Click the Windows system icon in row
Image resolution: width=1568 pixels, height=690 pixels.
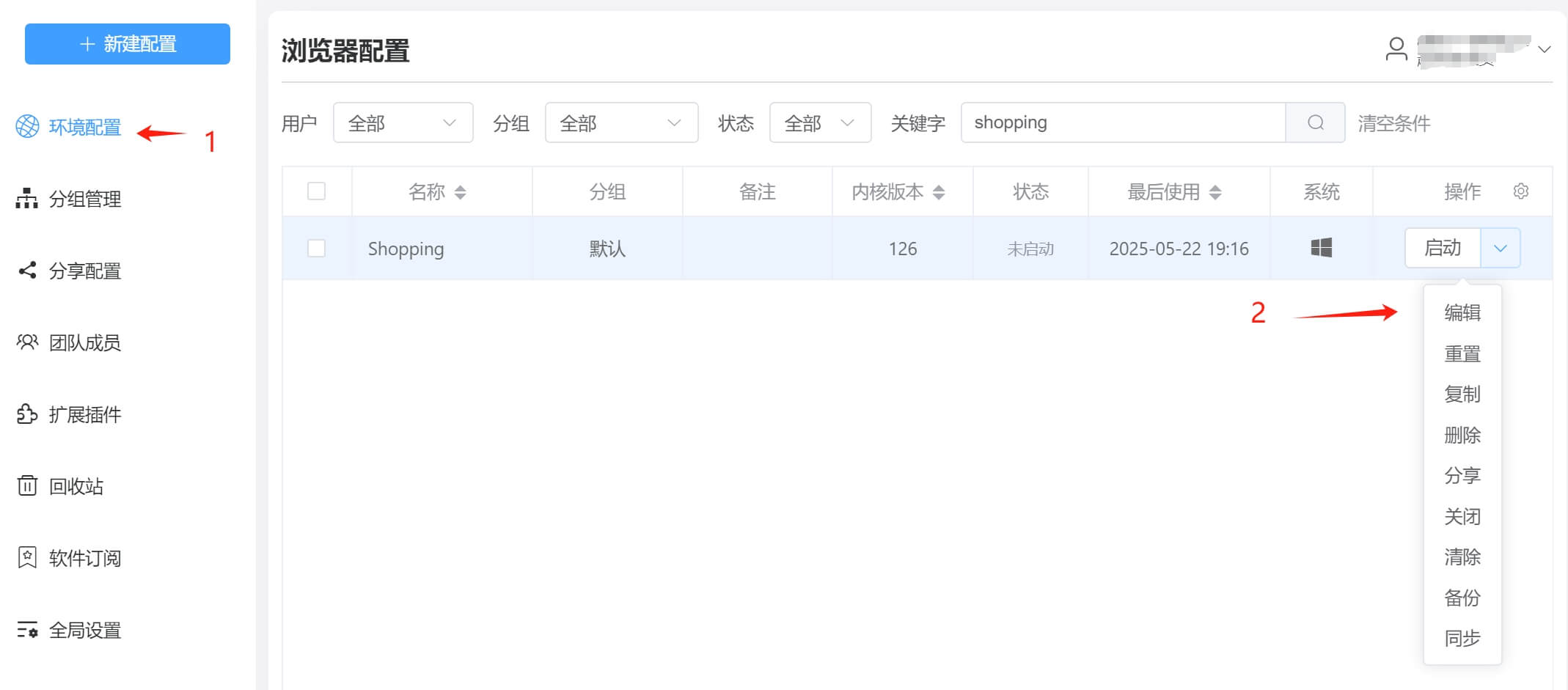point(1321,248)
